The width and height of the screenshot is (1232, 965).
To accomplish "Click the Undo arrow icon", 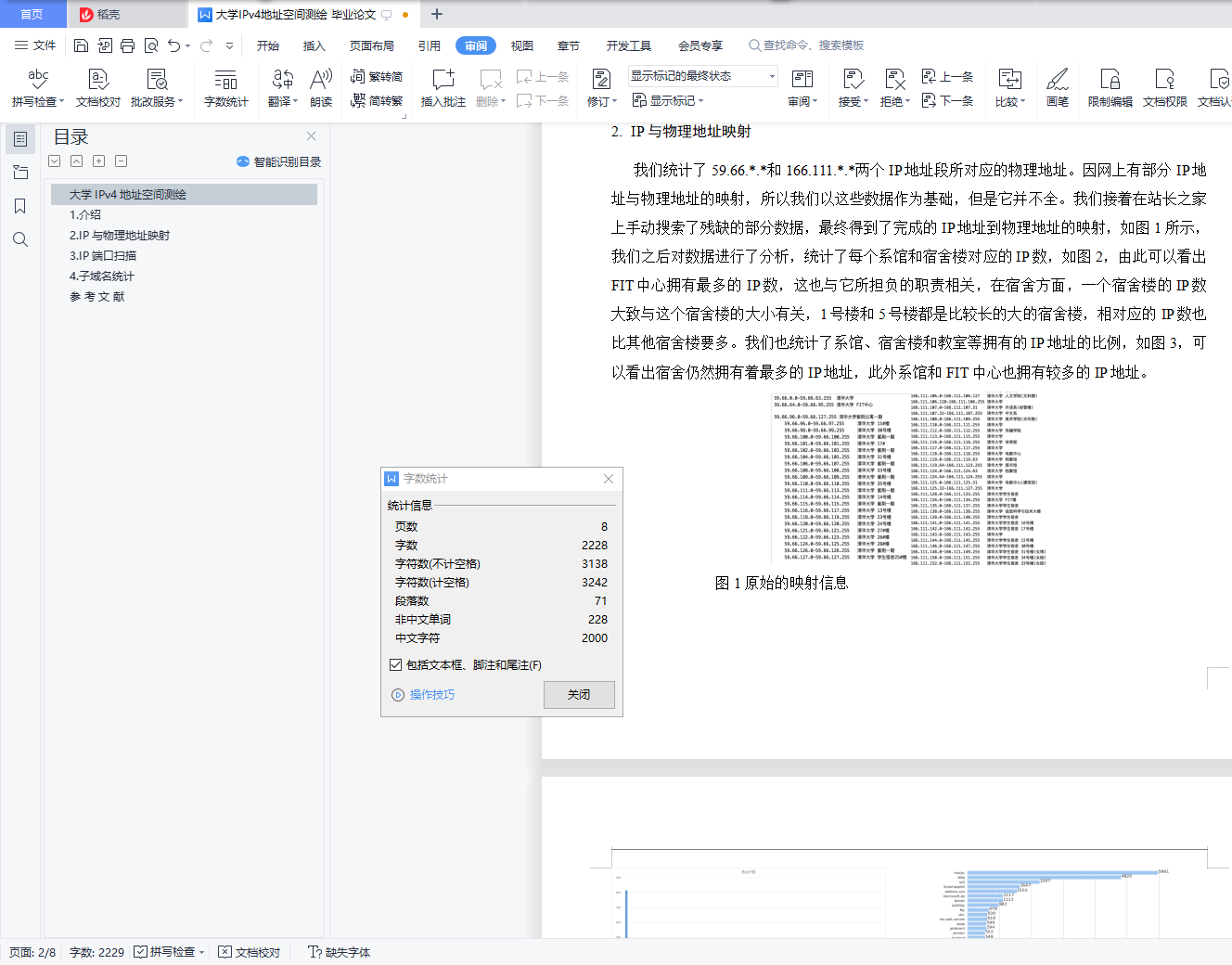I will pos(173,45).
